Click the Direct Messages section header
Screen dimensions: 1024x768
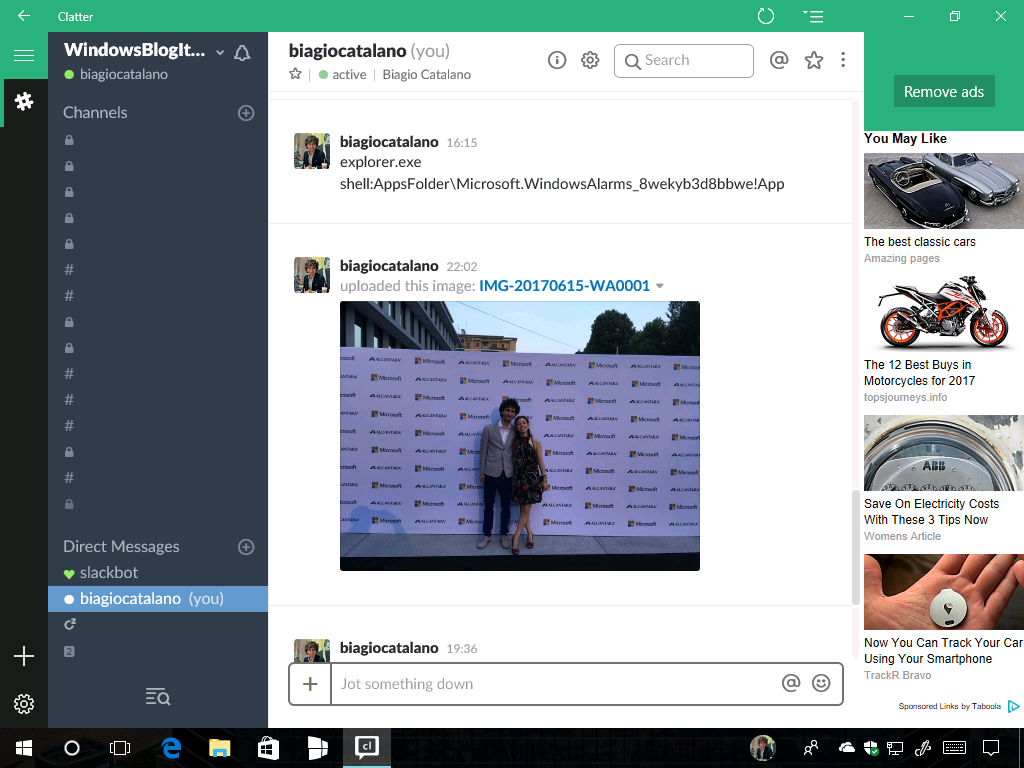click(121, 547)
